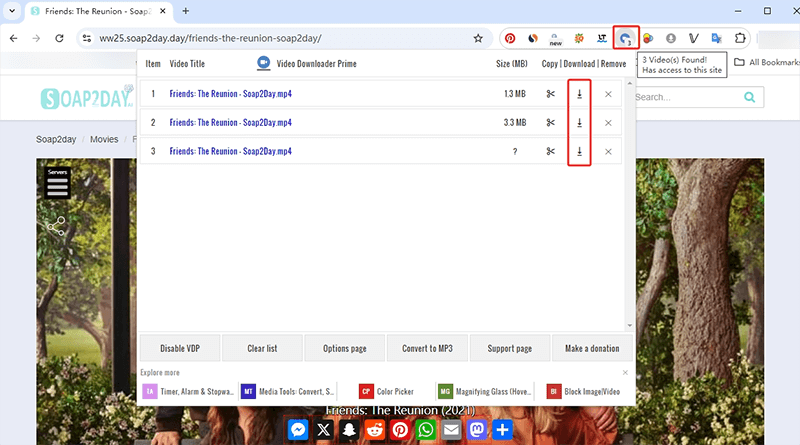Close the Explore more section
The height and width of the screenshot is (445, 800).
pyautogui.click(x=625, y=373)
